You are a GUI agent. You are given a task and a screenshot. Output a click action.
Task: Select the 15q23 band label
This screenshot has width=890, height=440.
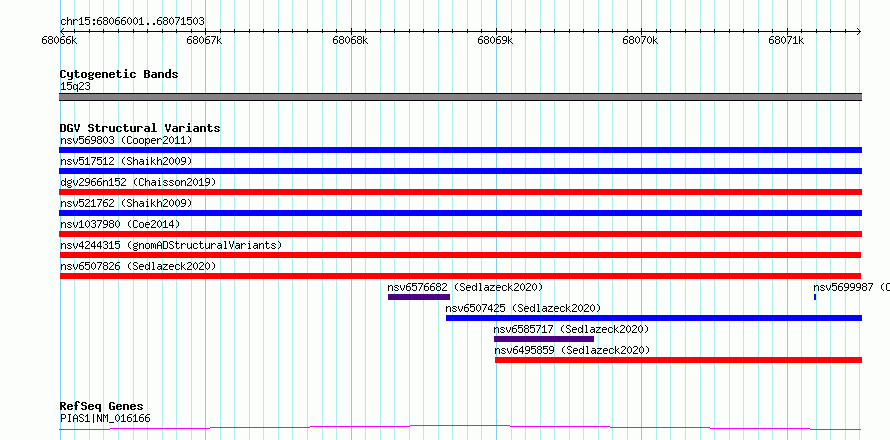tap(75, 86)
